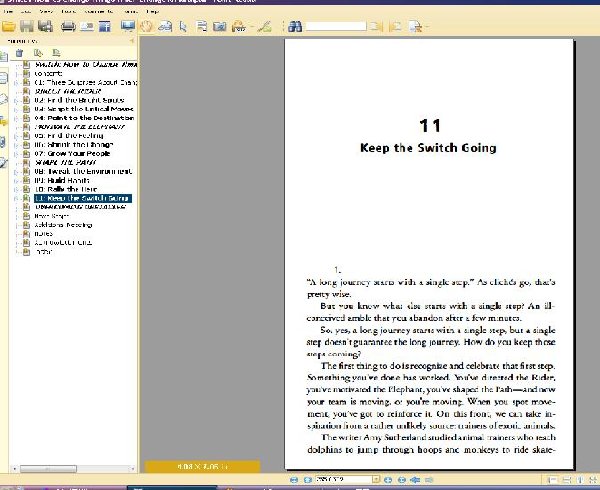The image size is (600, 490).
Task: Open the 'DIRECT THE RIDER' bookmark
Action: pos(68,91)
